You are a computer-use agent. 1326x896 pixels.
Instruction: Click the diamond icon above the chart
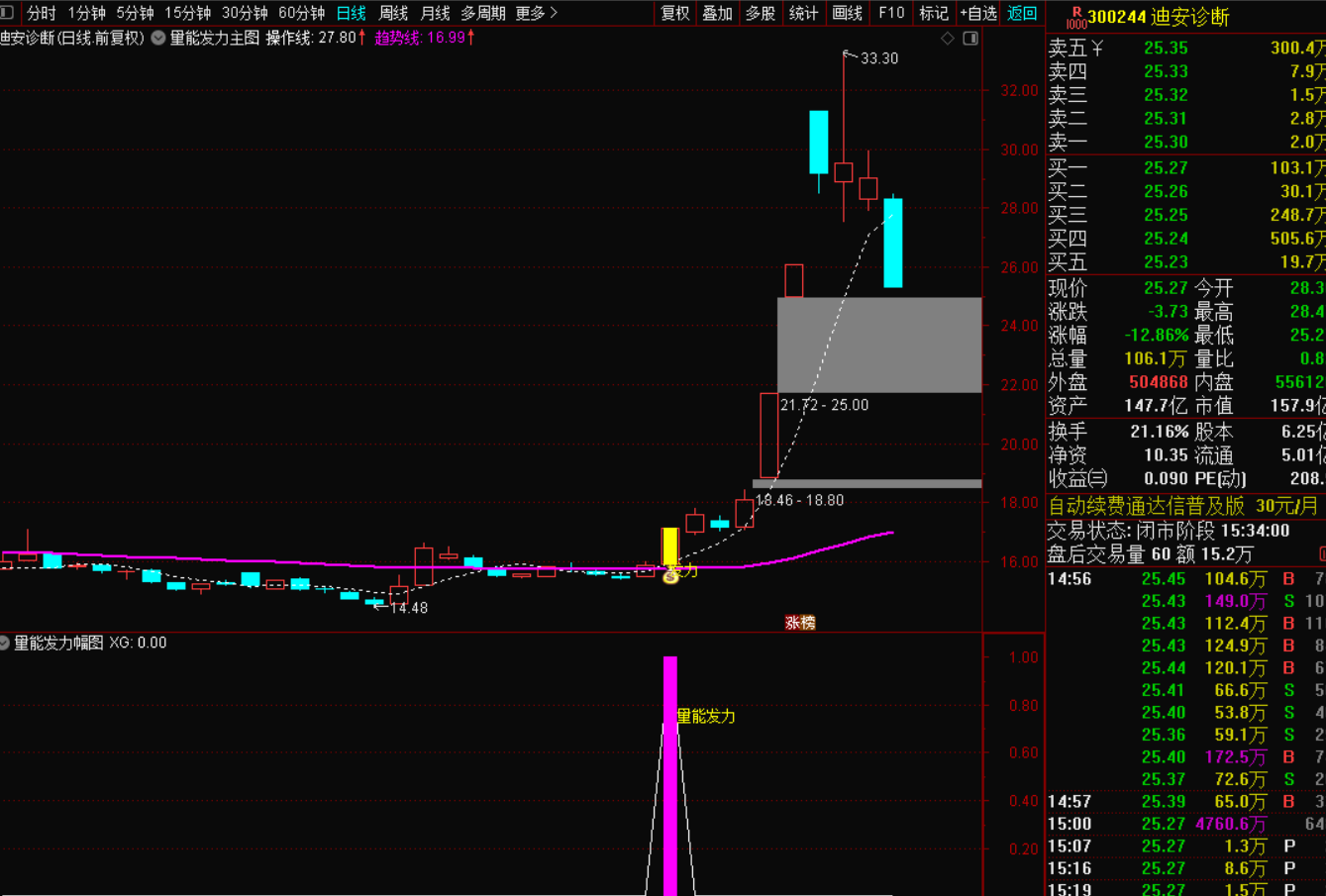pos(948,39)
